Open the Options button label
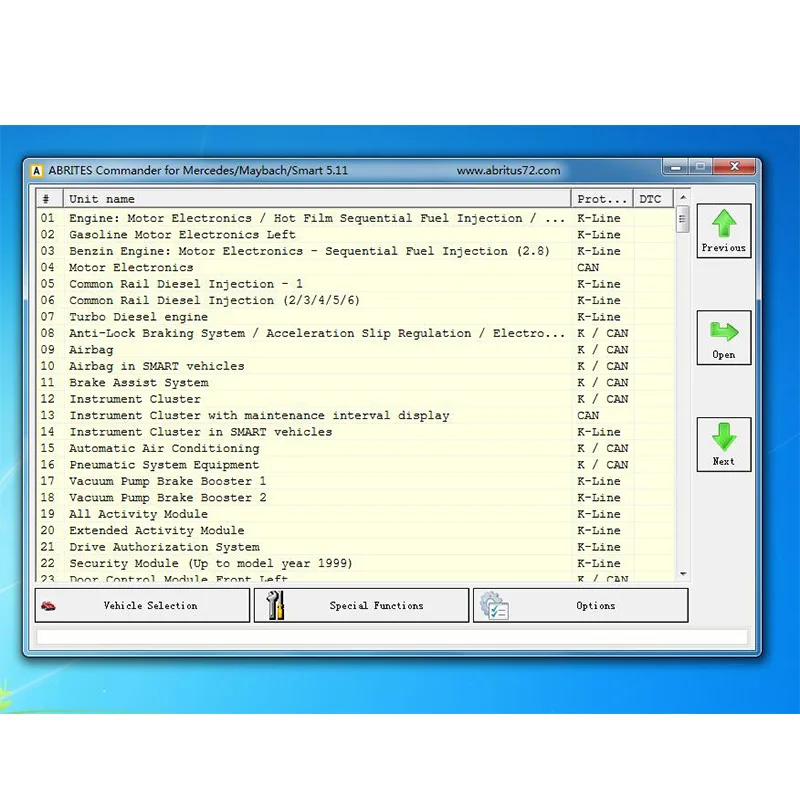The height and width of the screenshot is (800, 800). 595,606
